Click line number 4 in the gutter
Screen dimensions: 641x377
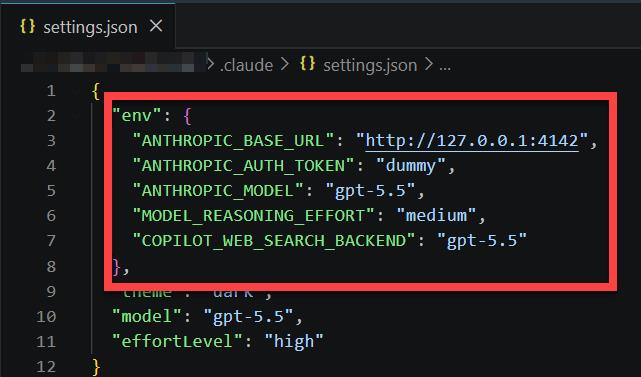tap(51, 166)
